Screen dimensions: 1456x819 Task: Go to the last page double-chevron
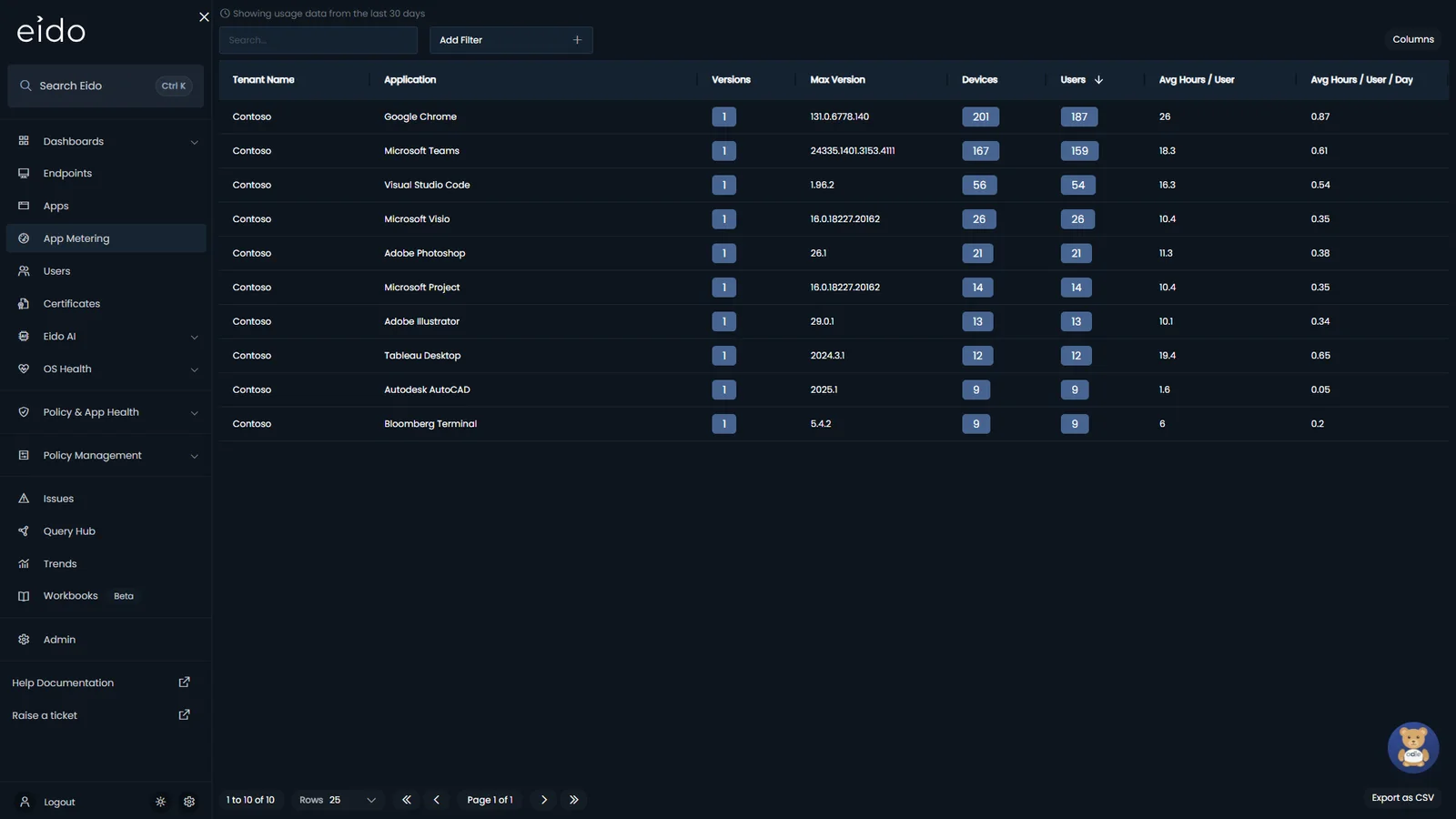[x=574, y=800]
